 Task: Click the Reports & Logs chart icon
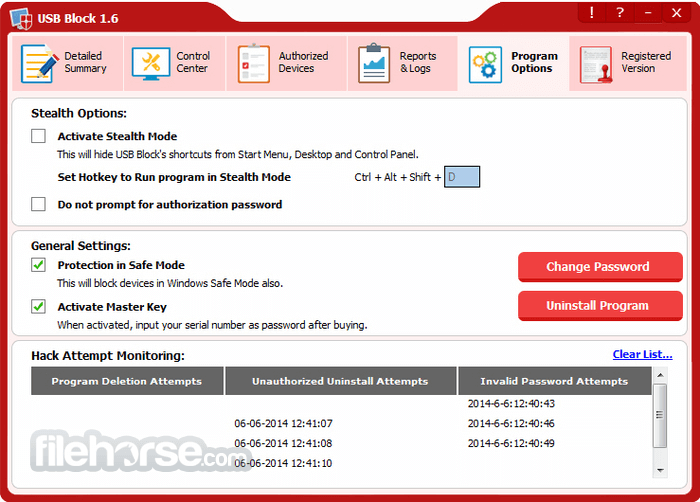374,63
